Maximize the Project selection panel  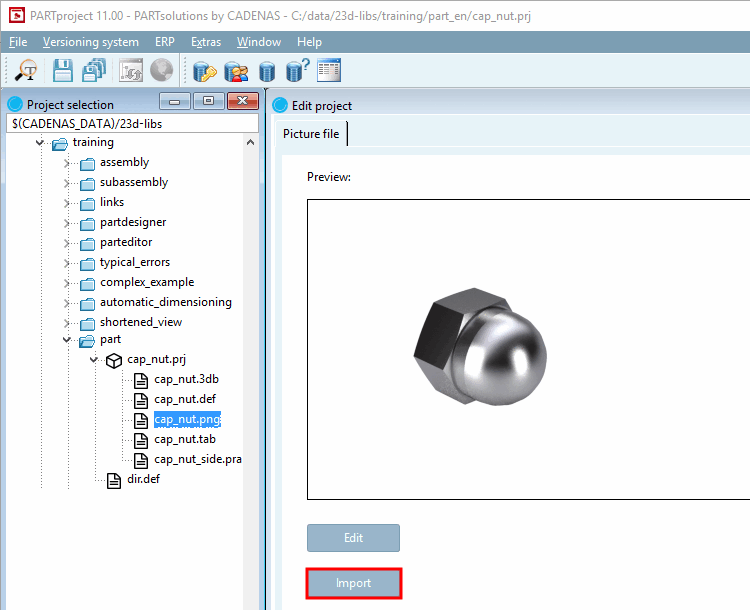point(209,101)
